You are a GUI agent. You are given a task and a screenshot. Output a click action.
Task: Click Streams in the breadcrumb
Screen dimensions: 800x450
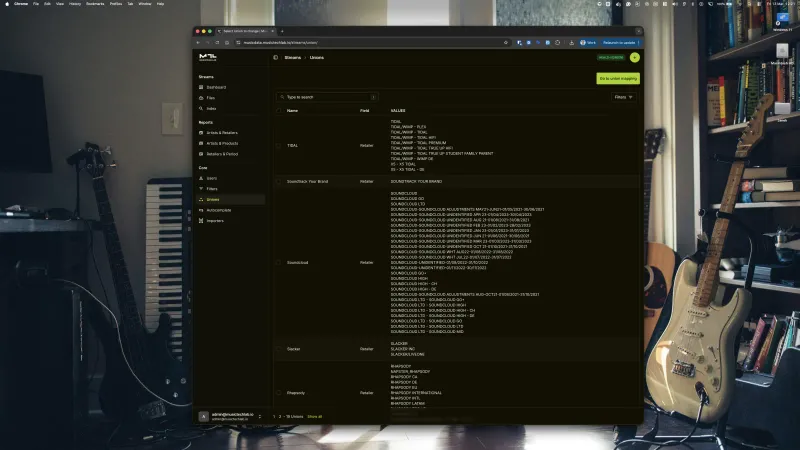point(292,58)
